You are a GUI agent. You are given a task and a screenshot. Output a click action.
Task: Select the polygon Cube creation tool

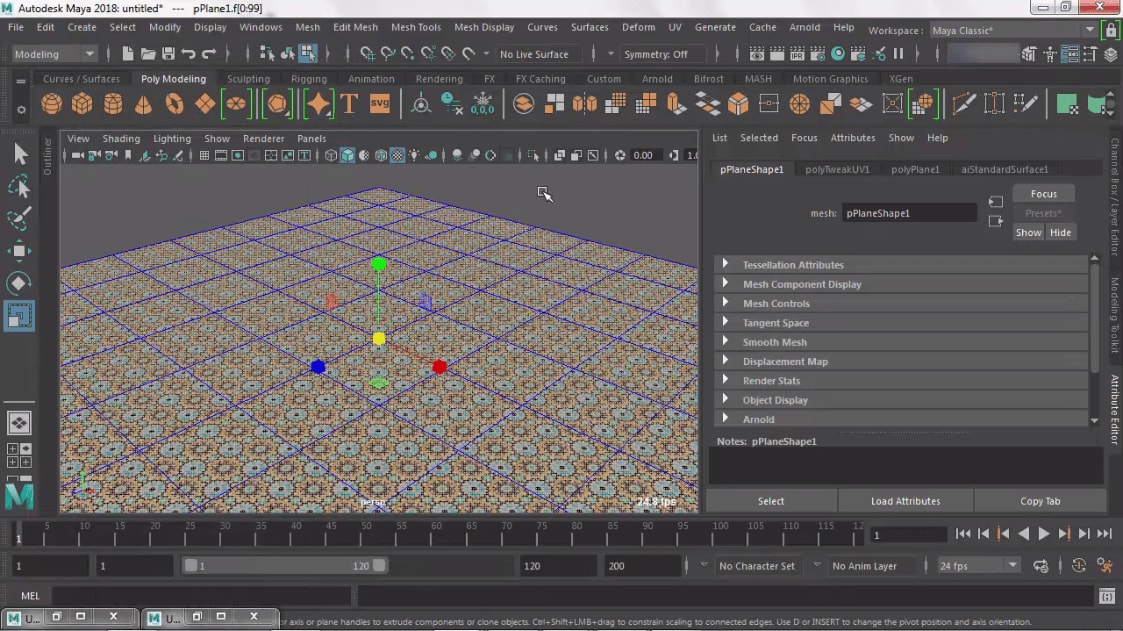(x=80, y=103)
